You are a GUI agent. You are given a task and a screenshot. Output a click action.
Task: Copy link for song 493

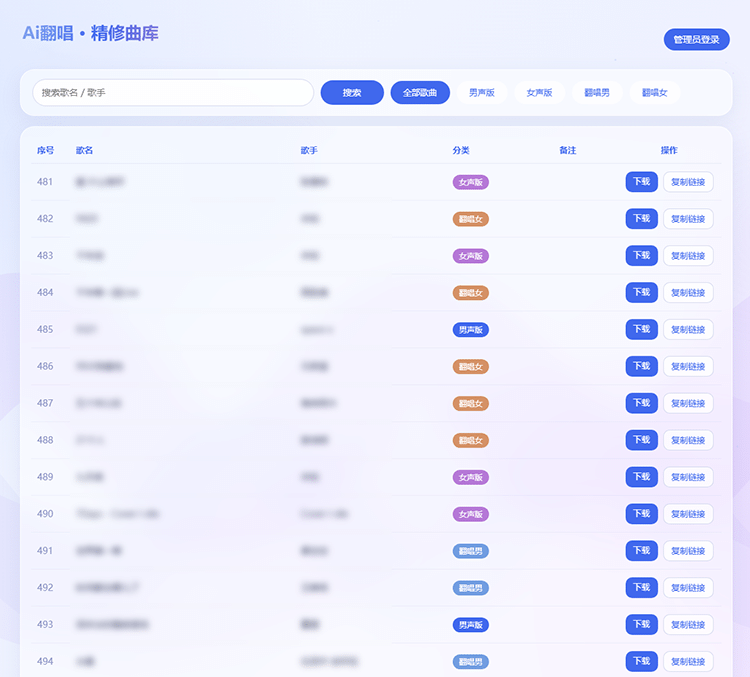click(x=688, y=624)
